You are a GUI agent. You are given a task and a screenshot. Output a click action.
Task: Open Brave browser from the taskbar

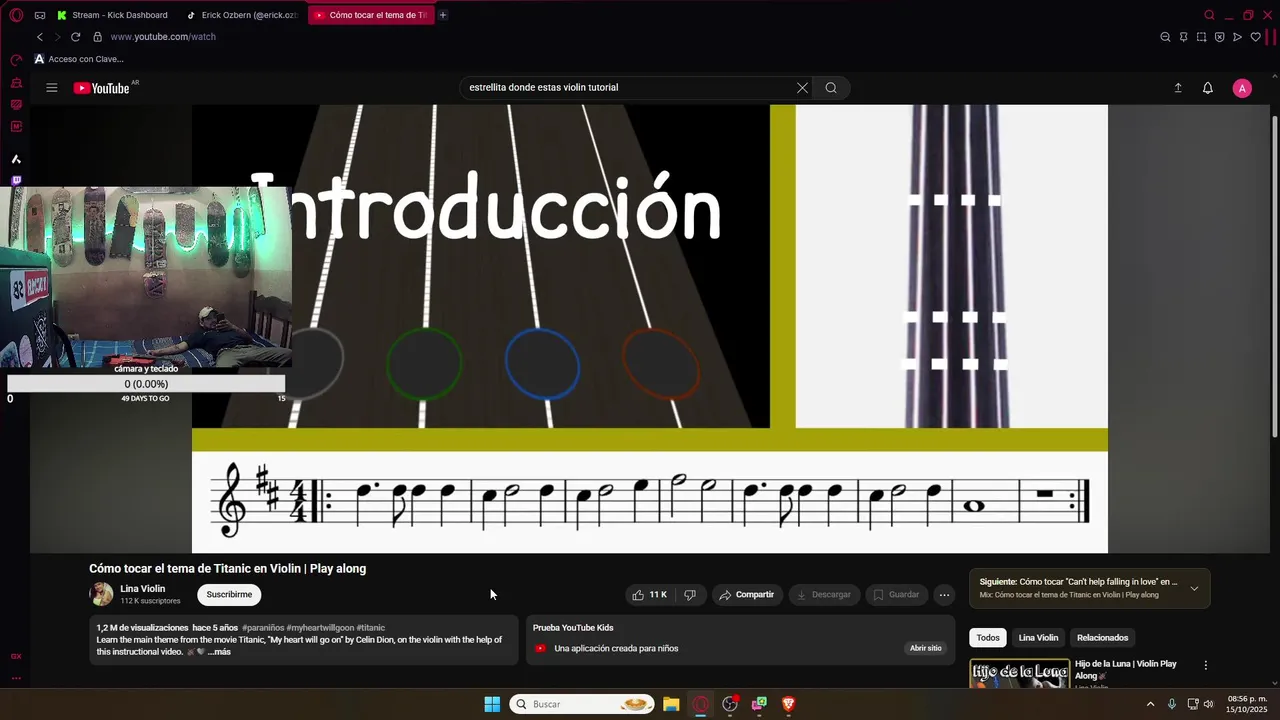788,704
